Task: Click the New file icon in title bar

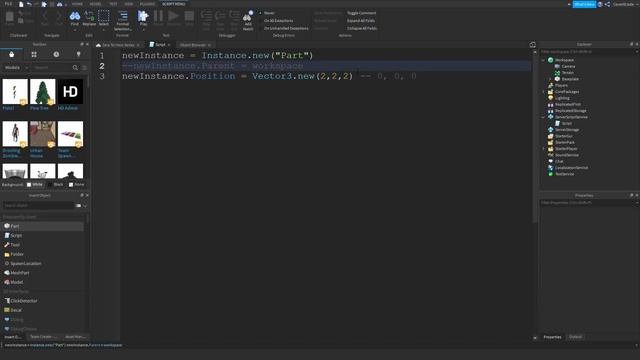Action: 21,4
